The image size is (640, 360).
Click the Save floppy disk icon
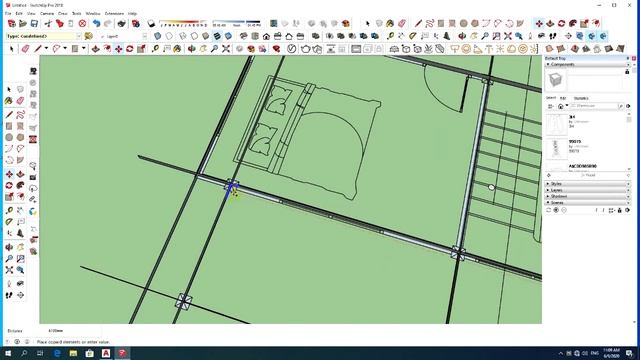(x=34, y=24)
